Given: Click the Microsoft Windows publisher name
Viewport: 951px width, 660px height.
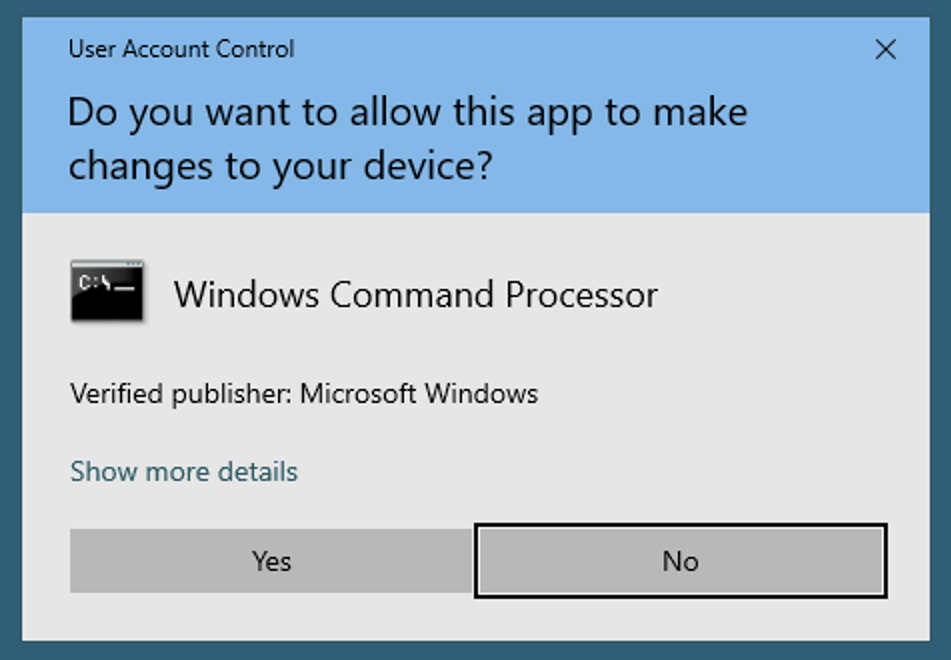Looking at the screenshot, I should click(419, 394).
